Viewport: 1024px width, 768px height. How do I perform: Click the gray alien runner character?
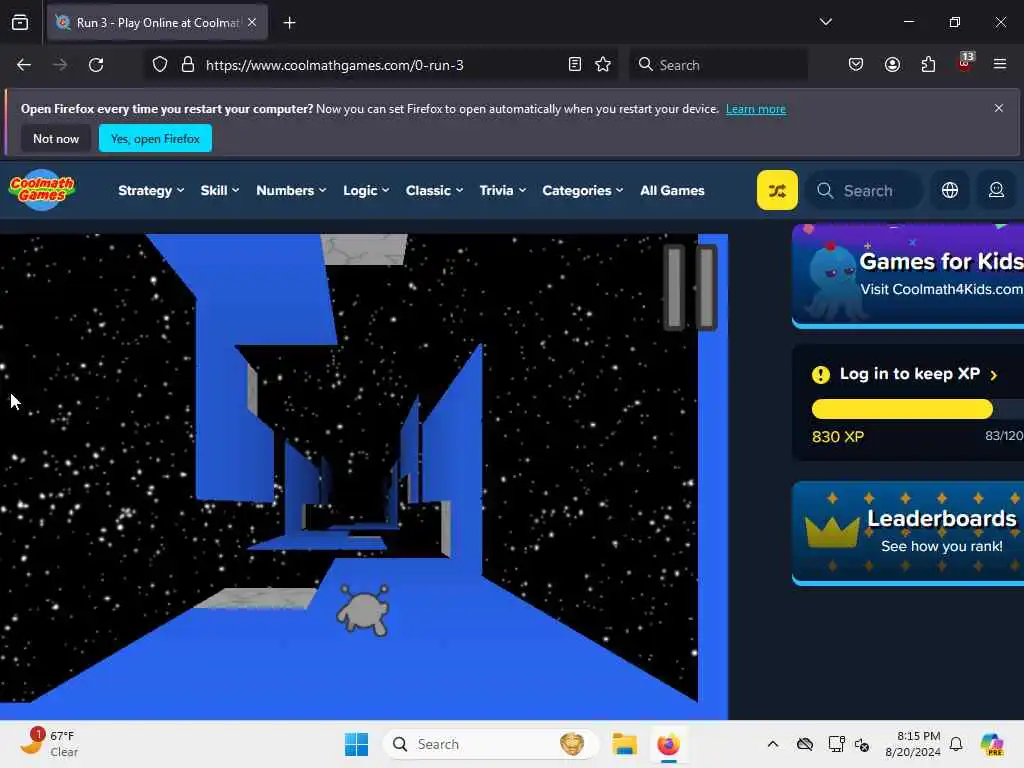[x=363, y=610]
